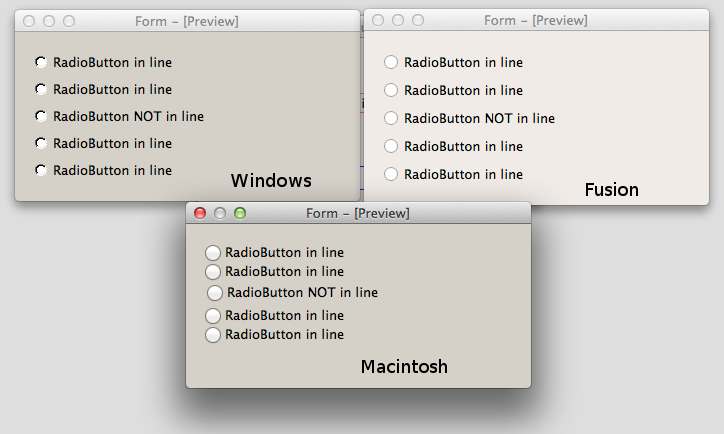Select first radio button in Fusion-style form
Viewport: 724px width, 434px height.
click(391, 62)
